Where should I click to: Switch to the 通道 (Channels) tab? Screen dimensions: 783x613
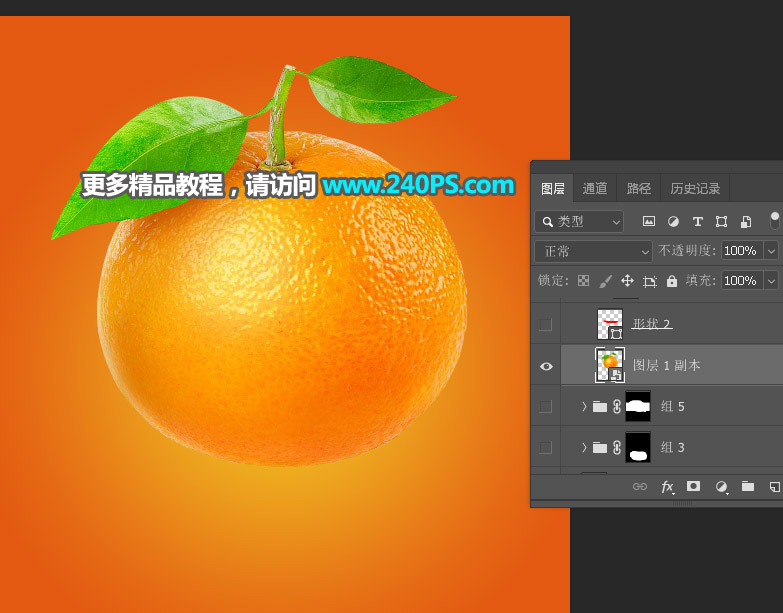click(594, 188)
